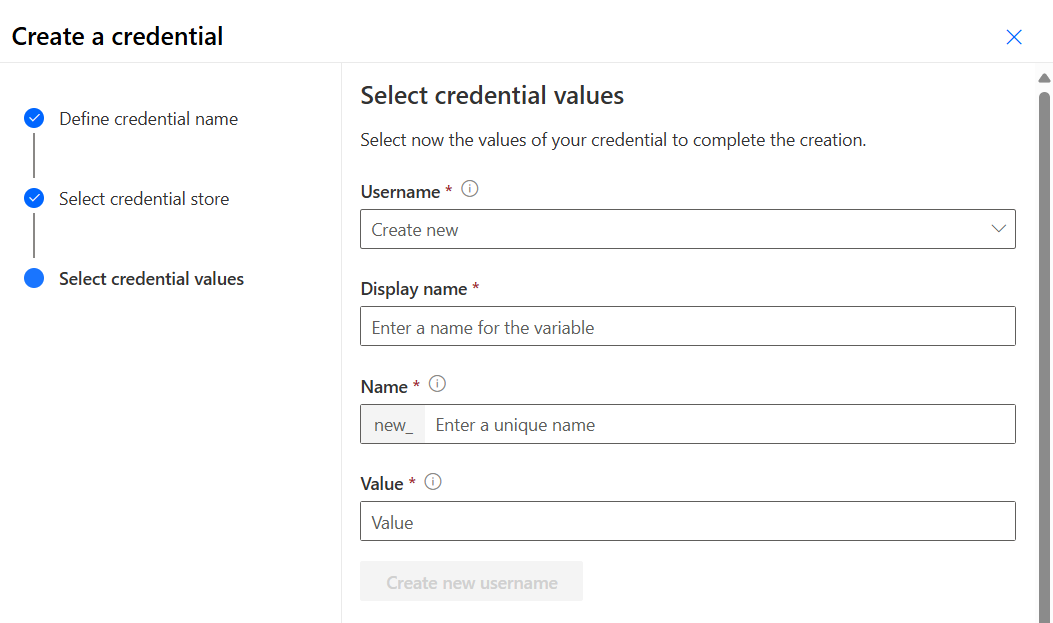Click the checkmark beside Select credential store
Screen dimensions: 1053x623
coord(33,198)
